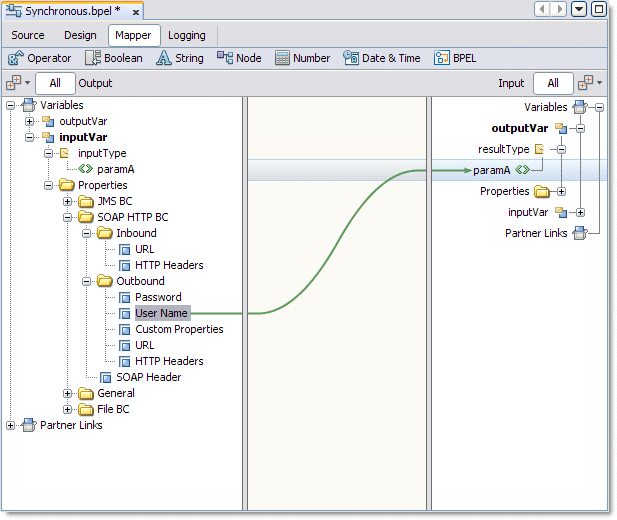Expand the left outputVar node

click(30, 121)
